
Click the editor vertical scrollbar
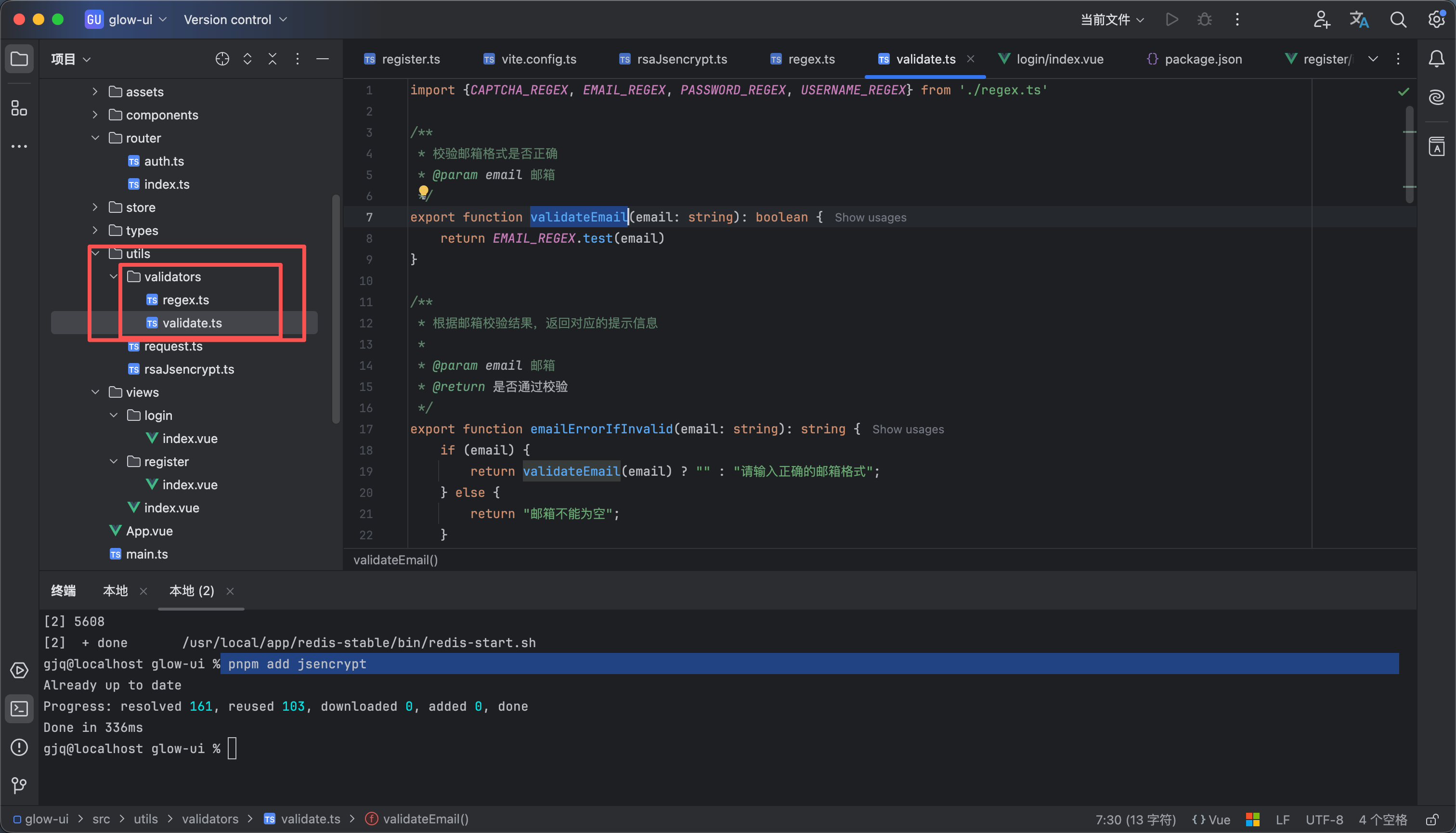1409,155
